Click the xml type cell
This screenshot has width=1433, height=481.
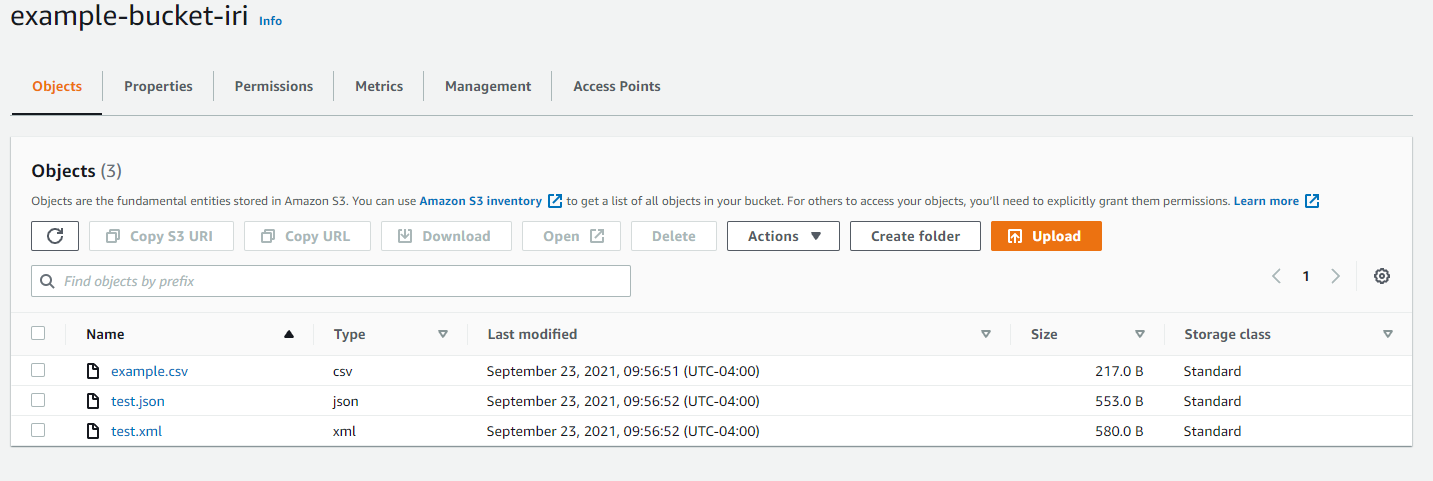click(x=344, y=431)
